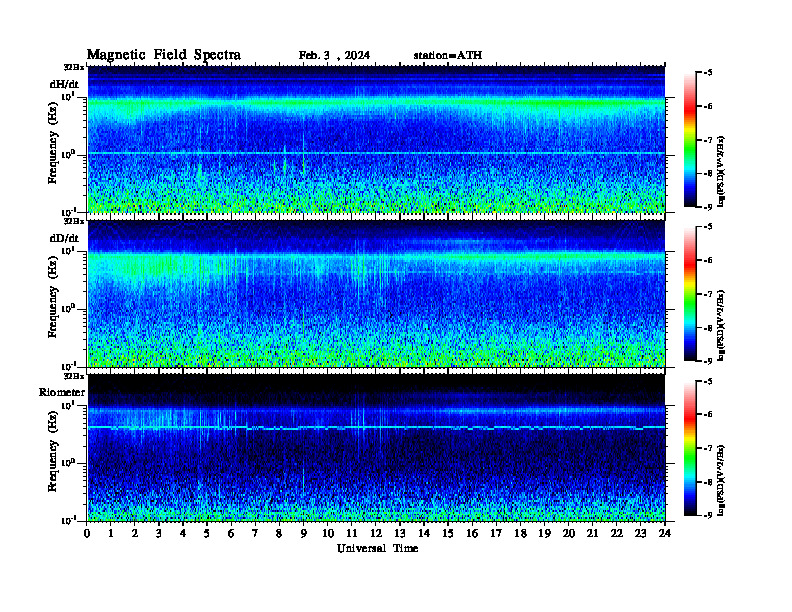Click hour tick "10" on time axis
This screenshot has height=612, width=792.
[328, 534]
